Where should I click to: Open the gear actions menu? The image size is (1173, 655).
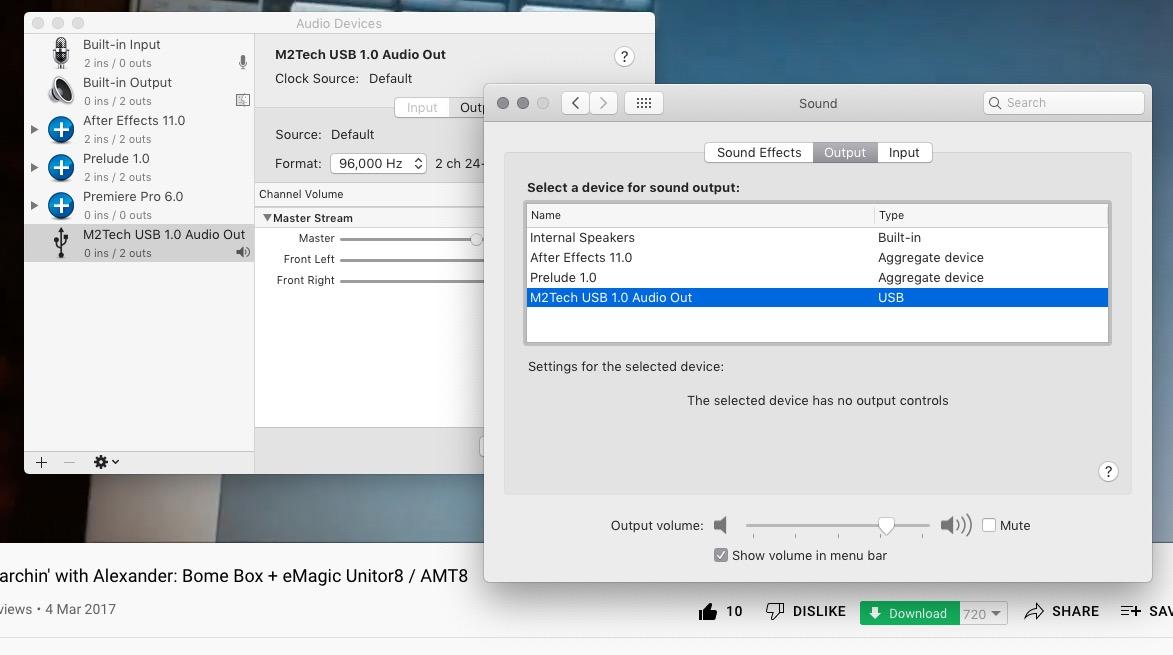tap(105, 462)
